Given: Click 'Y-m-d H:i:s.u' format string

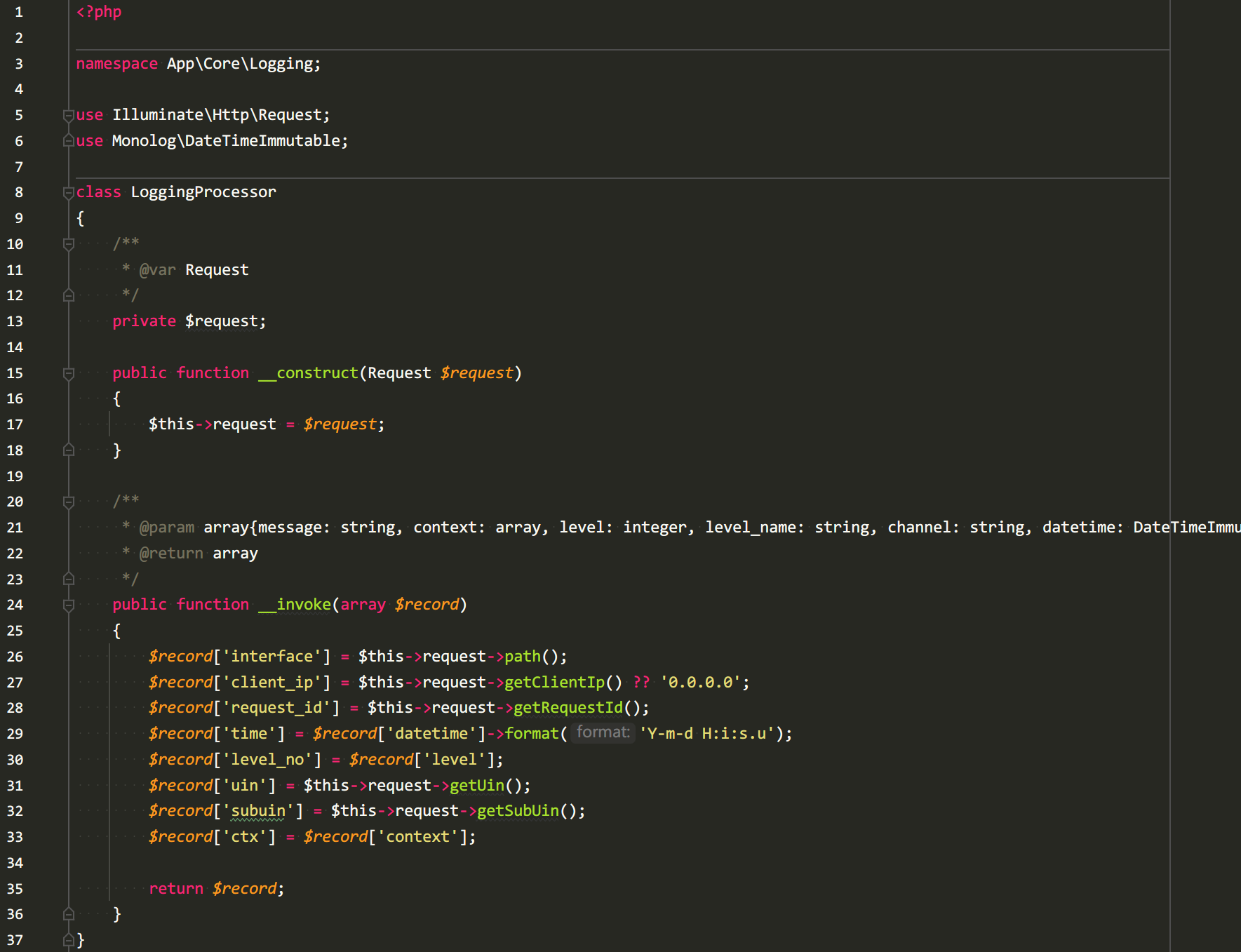Looking at the screenshot, I should 707,734.
